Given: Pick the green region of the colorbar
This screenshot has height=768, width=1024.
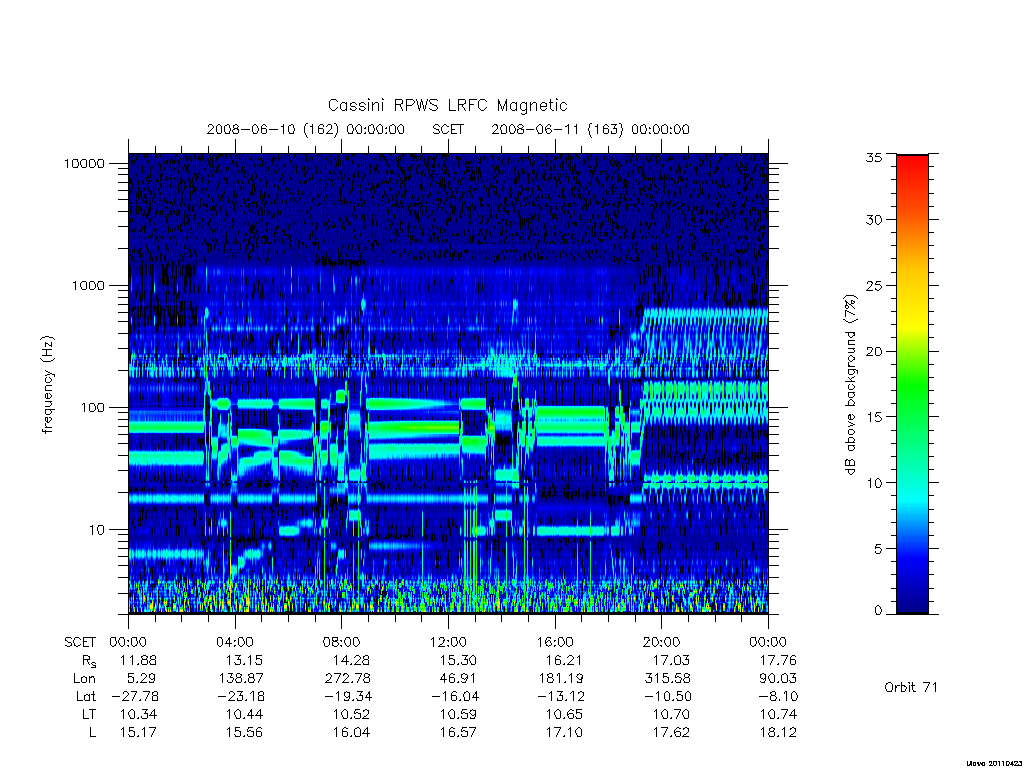Looking at the screenshot, I should 912,385.
